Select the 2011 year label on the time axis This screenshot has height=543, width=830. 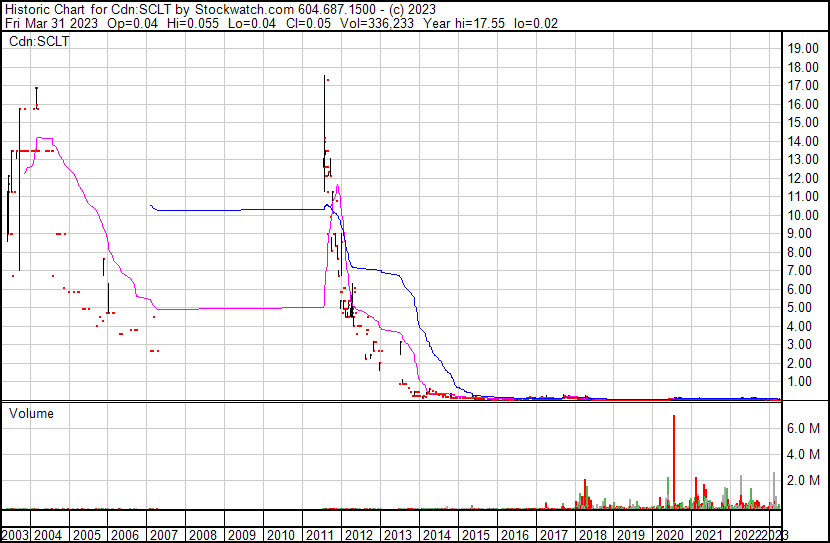click(318, 534)
